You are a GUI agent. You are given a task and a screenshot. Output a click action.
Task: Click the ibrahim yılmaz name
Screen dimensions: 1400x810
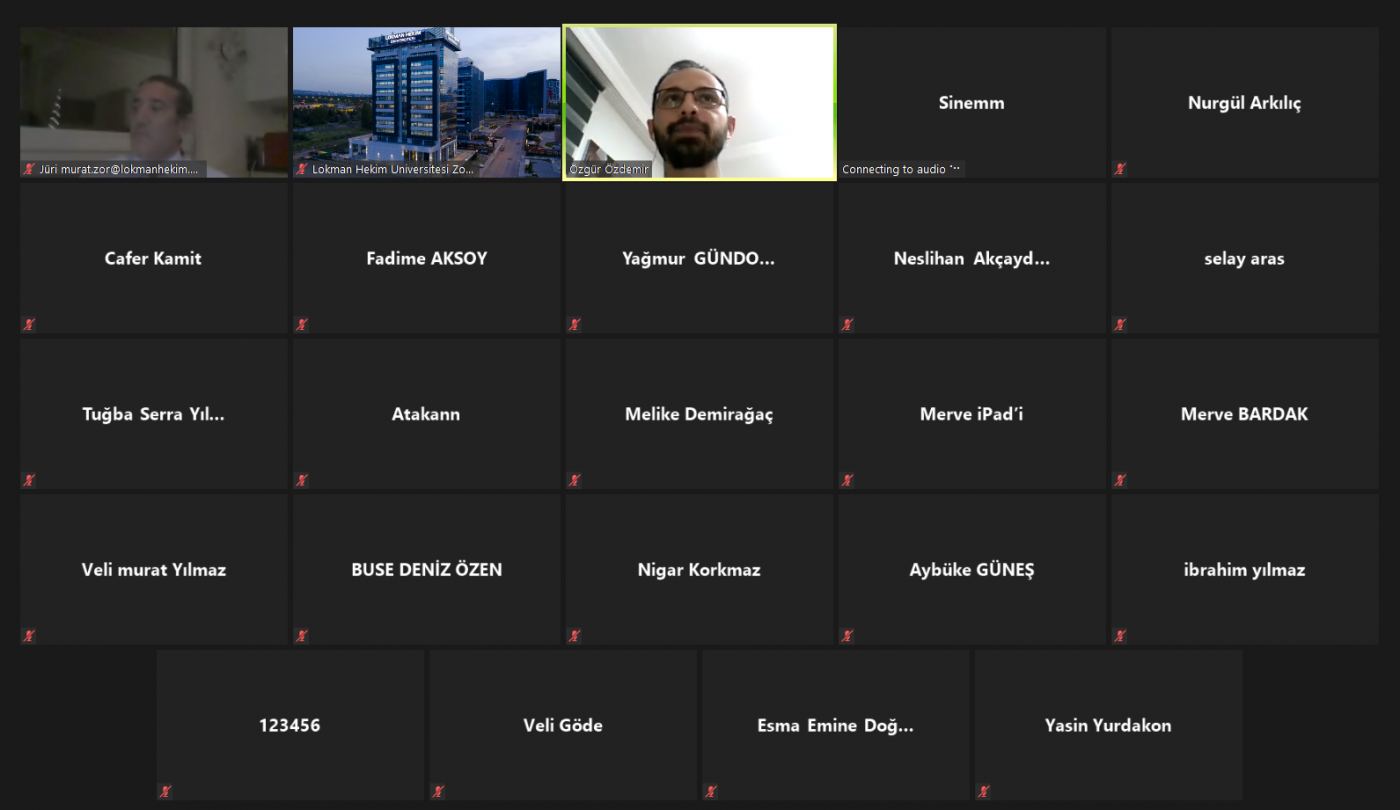point(1245,570)
